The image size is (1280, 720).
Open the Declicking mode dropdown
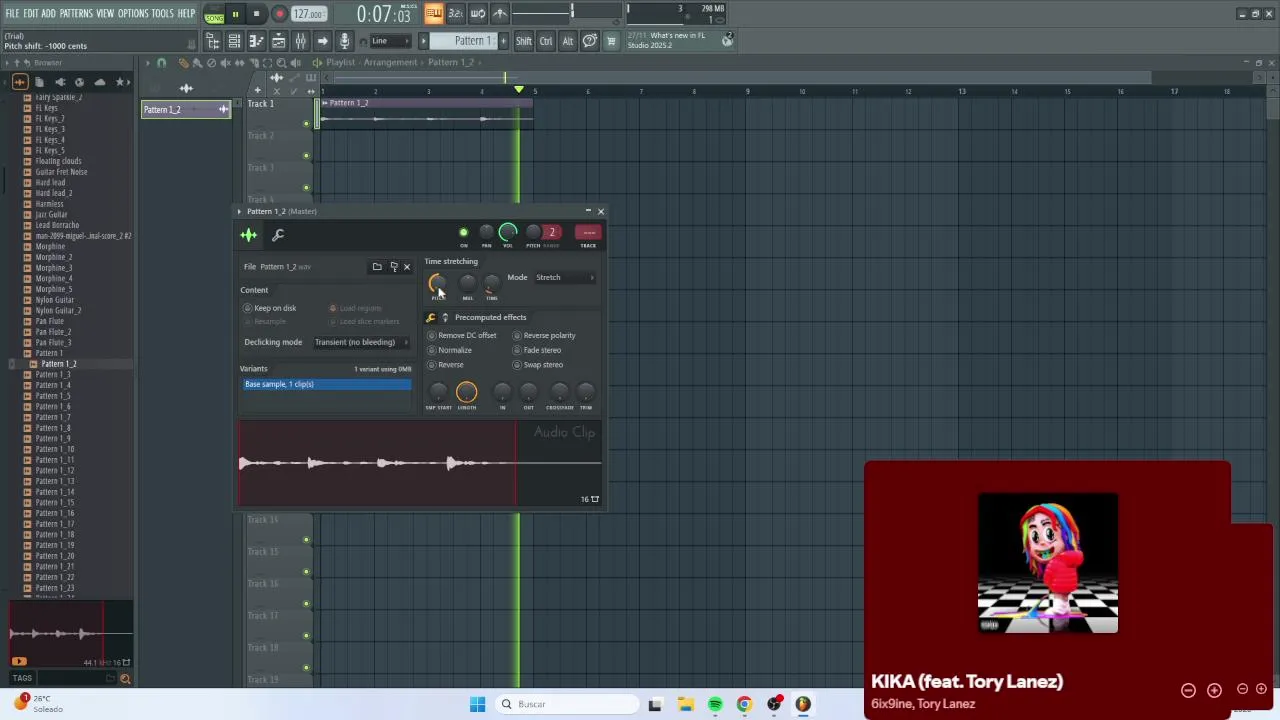(x=362, y=342)
